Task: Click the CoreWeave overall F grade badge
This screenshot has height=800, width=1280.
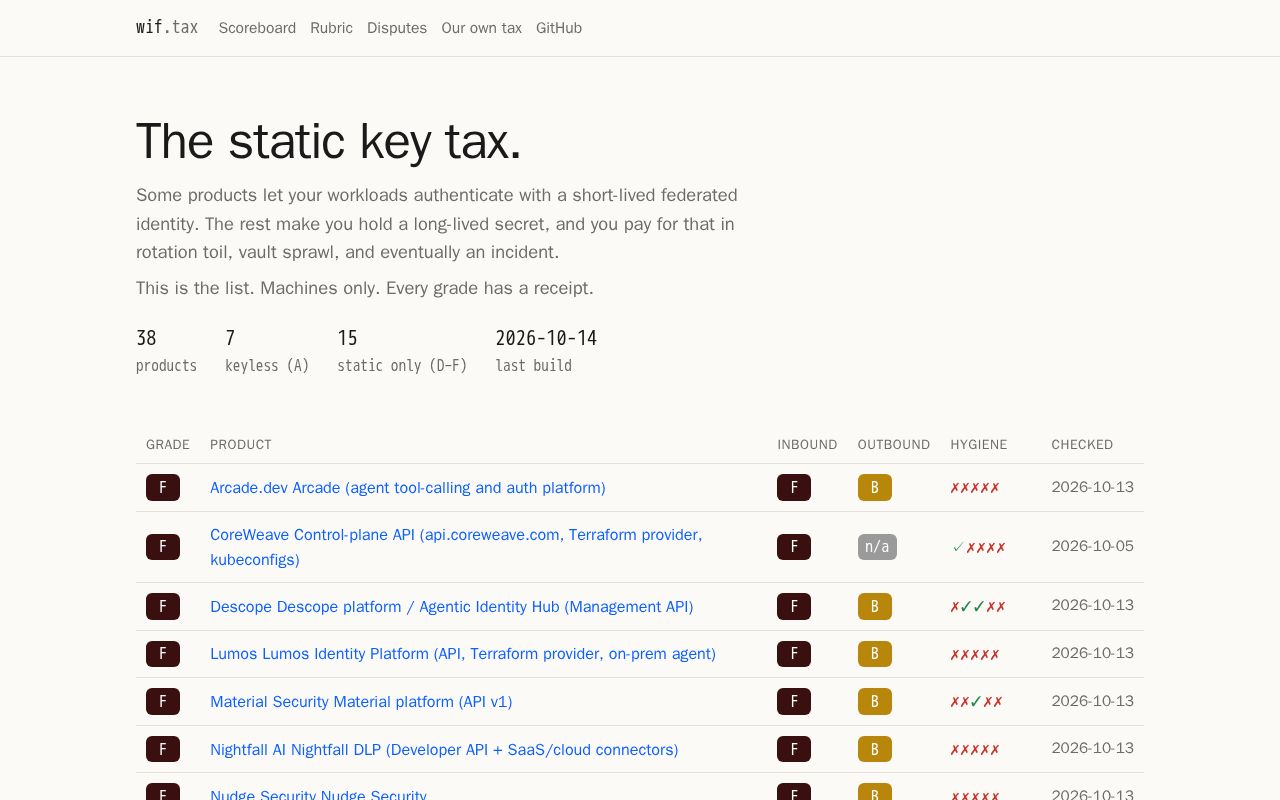Action: coord(163,547)
